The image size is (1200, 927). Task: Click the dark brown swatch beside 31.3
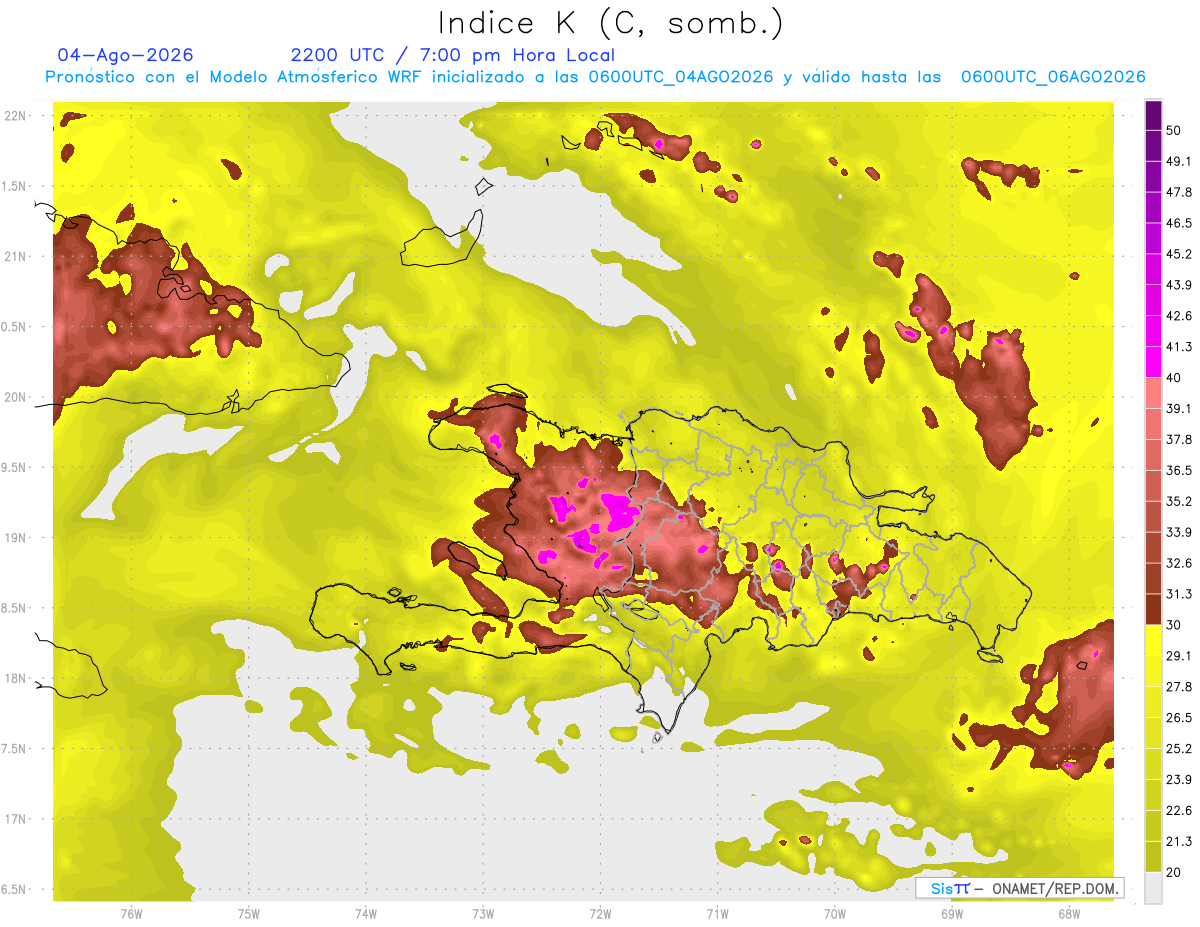coord(1153,609)
